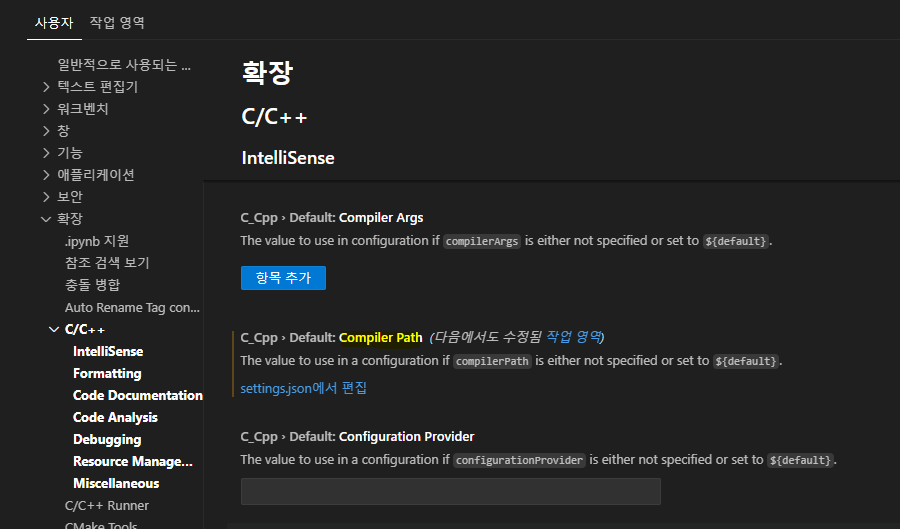Go to Code Analysis subsection

(x=115, y=418)
